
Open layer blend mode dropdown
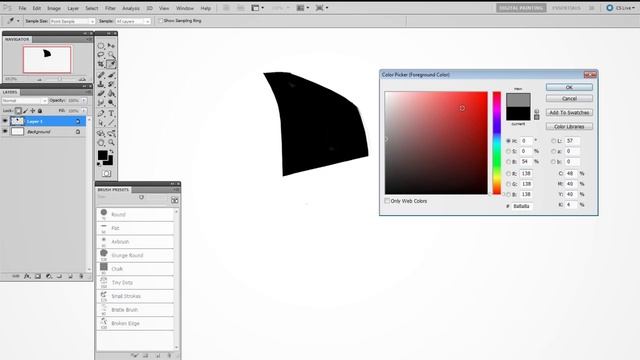[24, 100]
